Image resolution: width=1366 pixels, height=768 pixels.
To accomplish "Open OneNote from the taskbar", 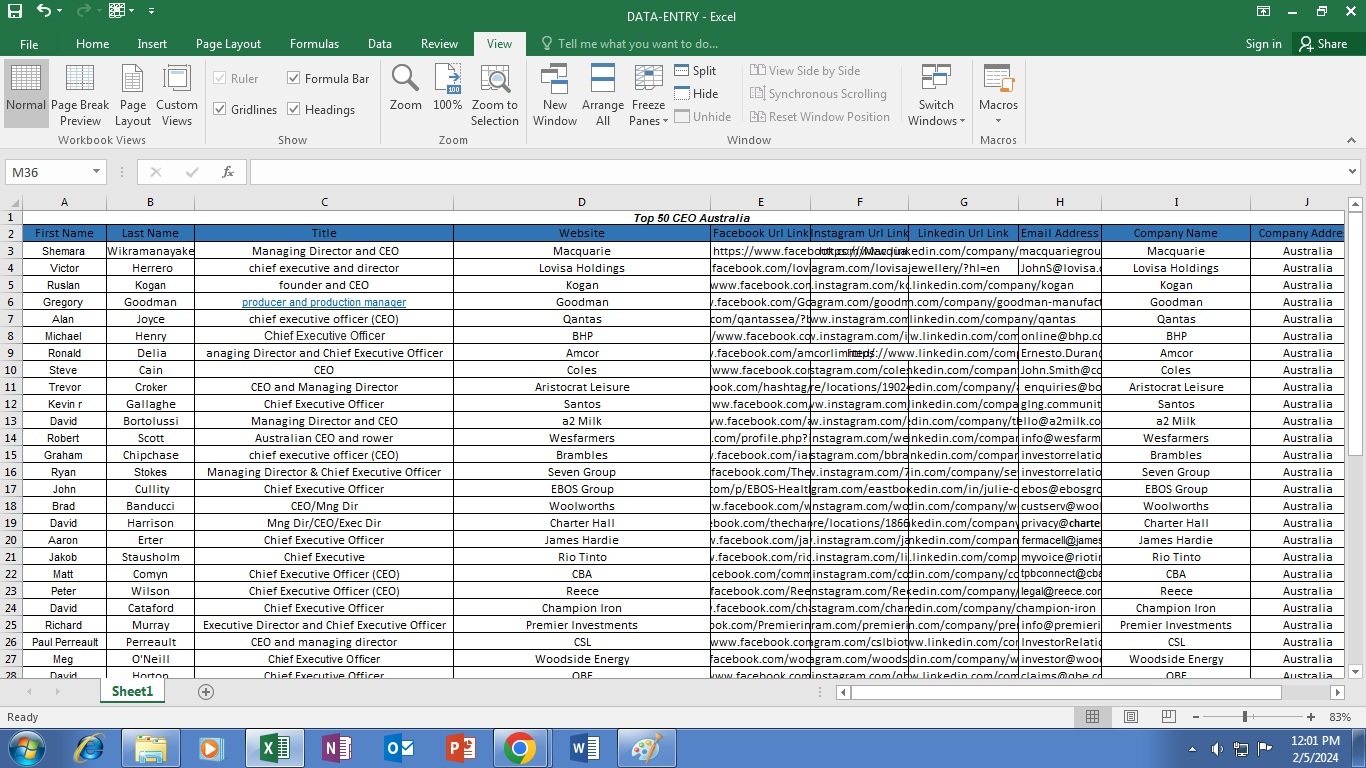I will pyautogui.click(x=336, y=748).
